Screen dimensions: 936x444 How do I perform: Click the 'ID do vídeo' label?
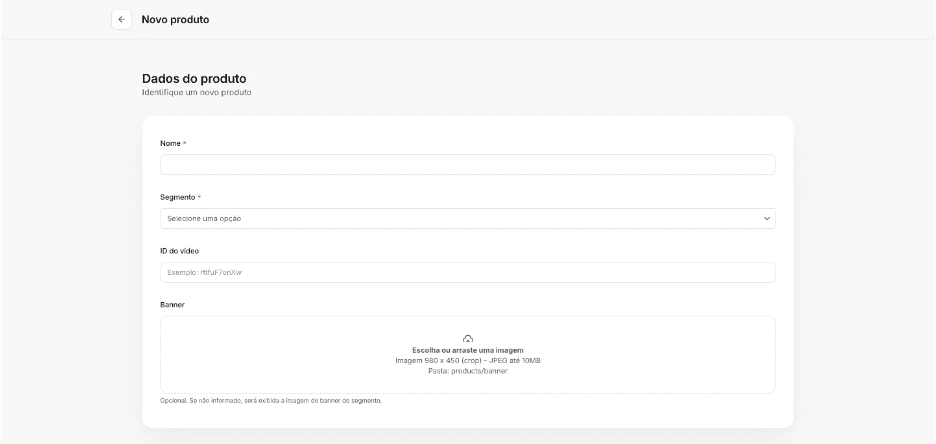179,251
